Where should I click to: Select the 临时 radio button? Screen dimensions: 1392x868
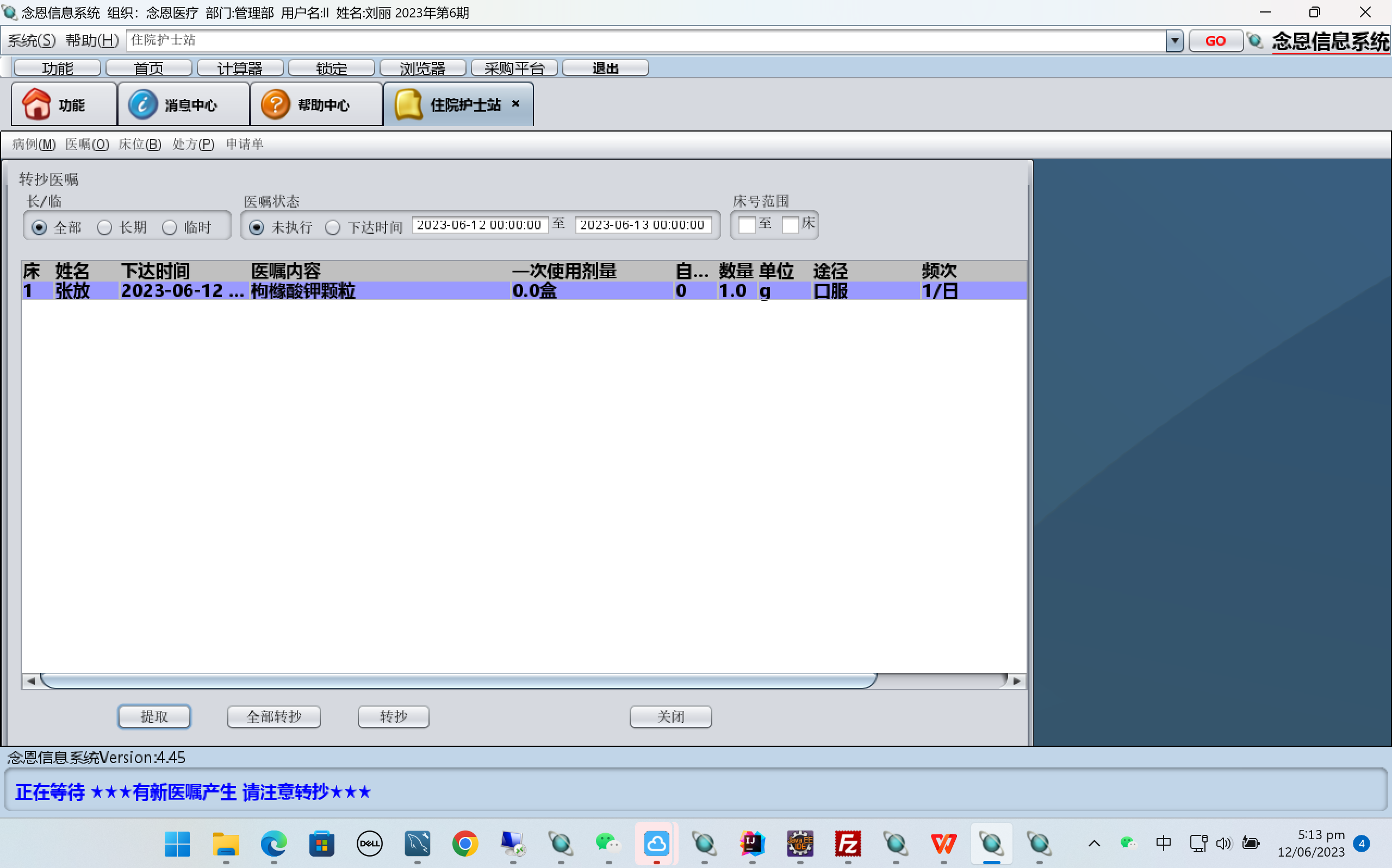170,227
